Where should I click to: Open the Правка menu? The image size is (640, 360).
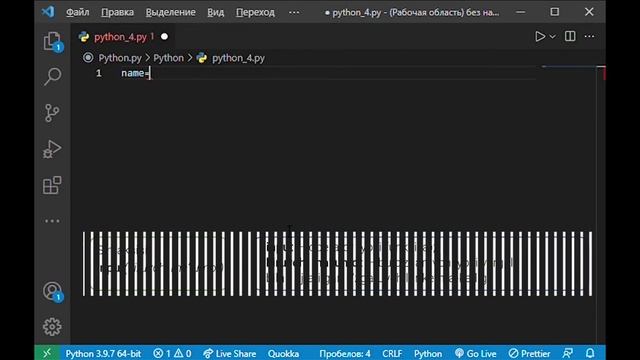click(118, 12)
